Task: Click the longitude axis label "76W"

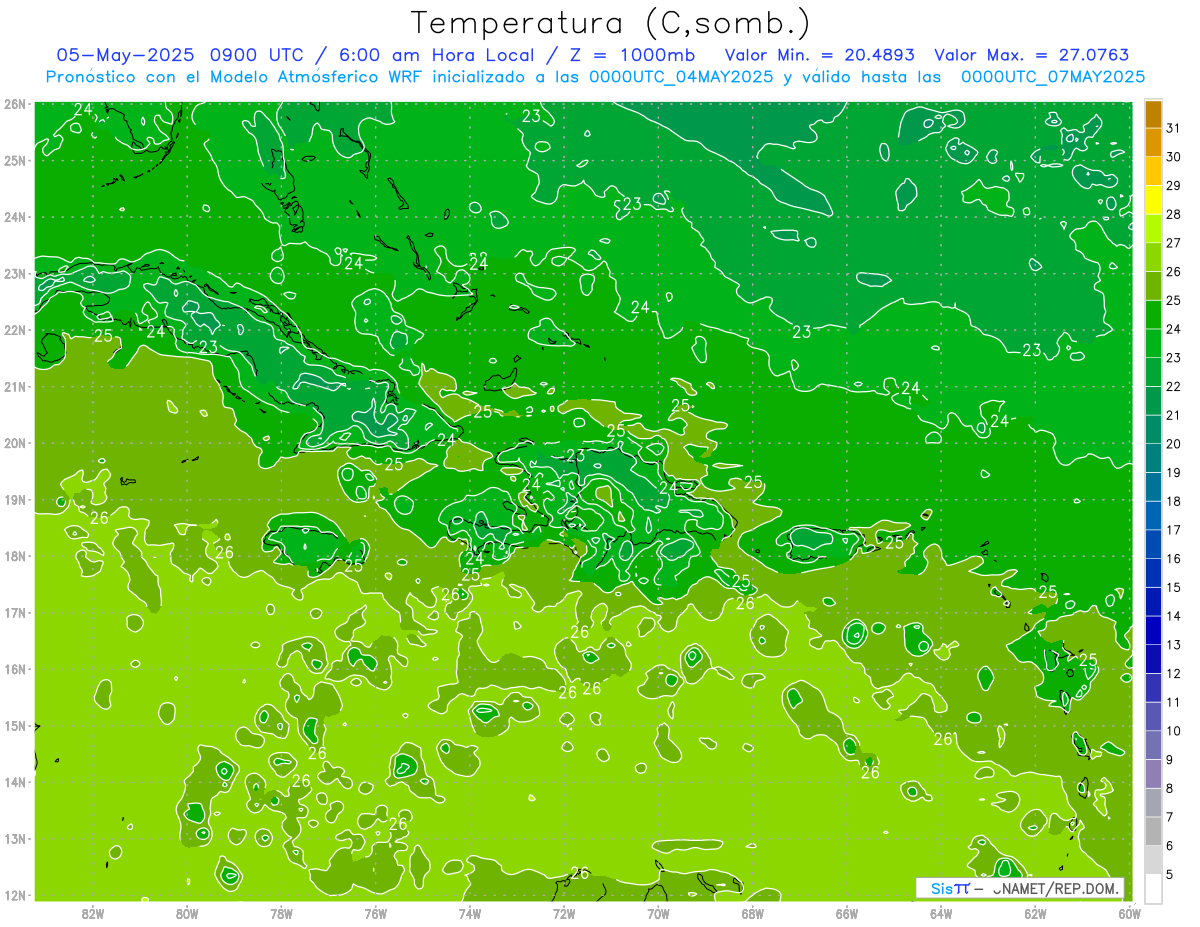Action: (x=375, y=914)
